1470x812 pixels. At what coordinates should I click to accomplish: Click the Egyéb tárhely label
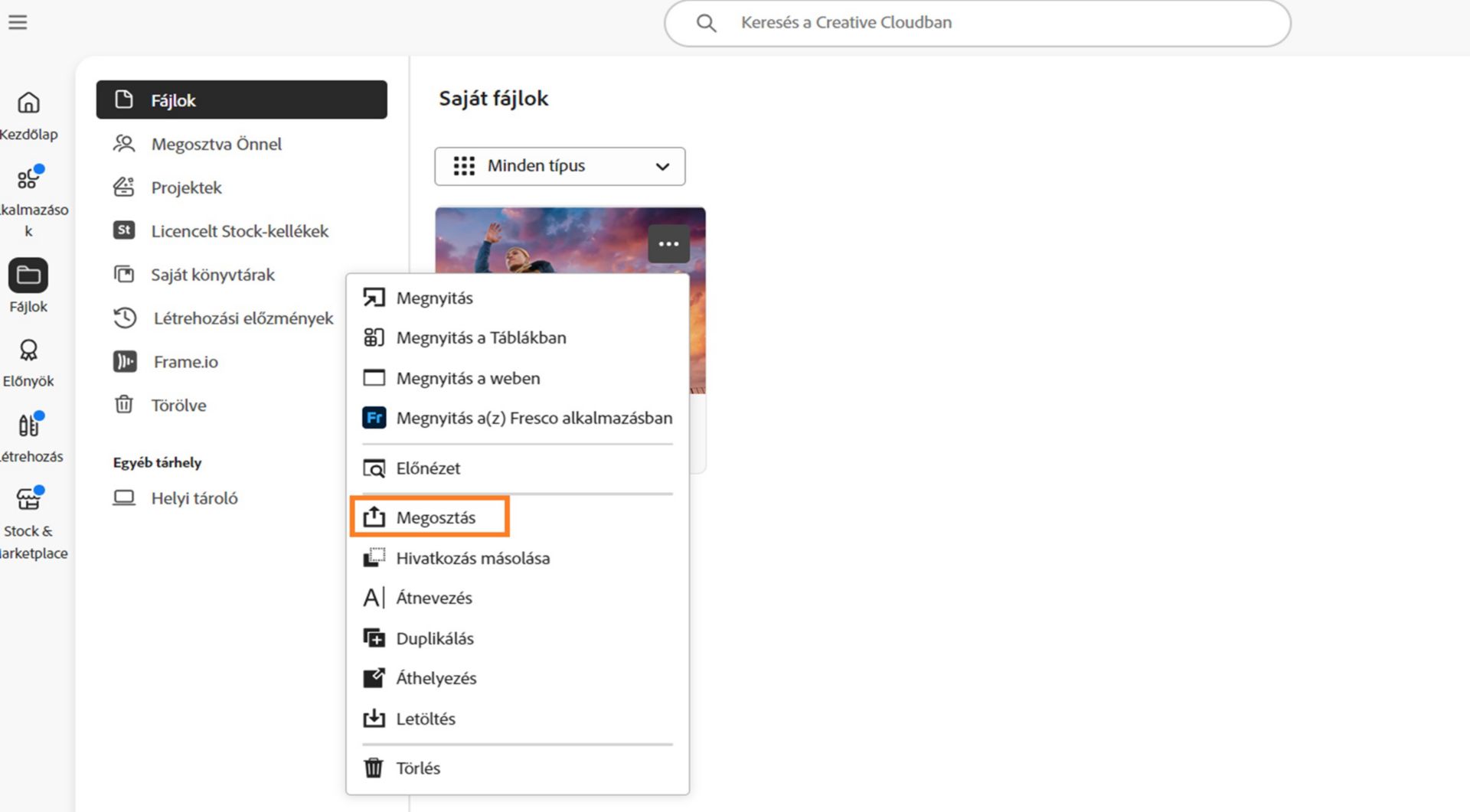[157, 462]
